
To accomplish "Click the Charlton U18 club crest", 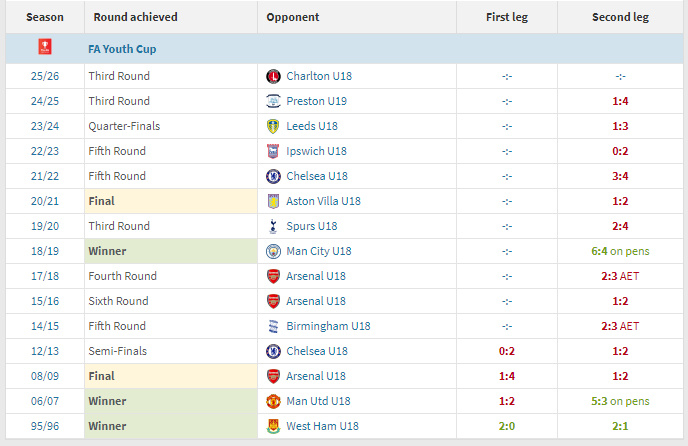I will pyautogui.click(x=273, y=76).
